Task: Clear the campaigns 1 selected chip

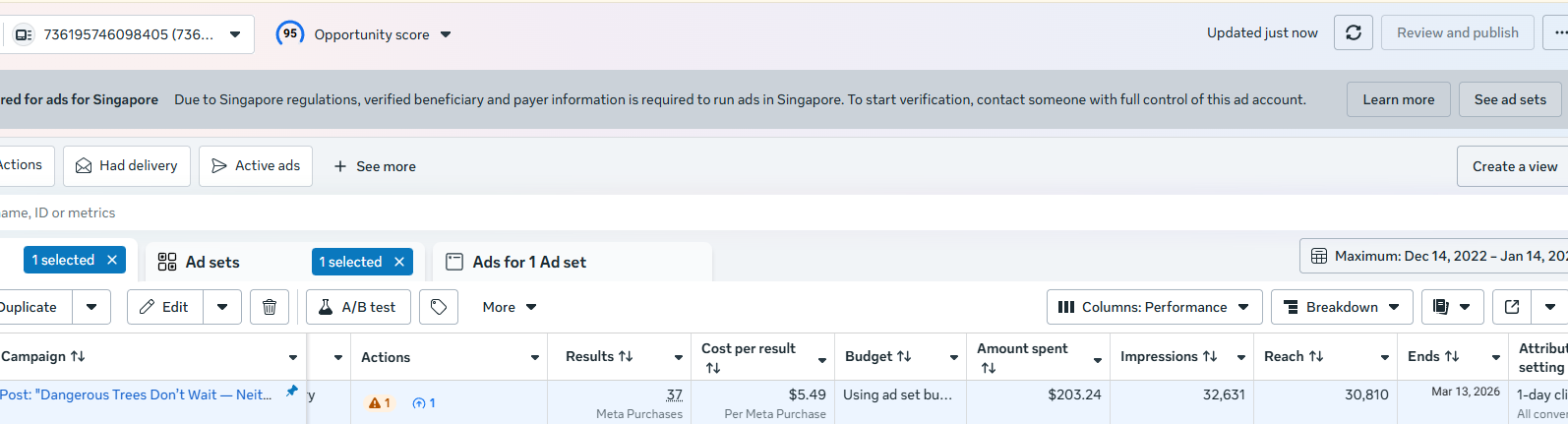Action: coord(112,260)
